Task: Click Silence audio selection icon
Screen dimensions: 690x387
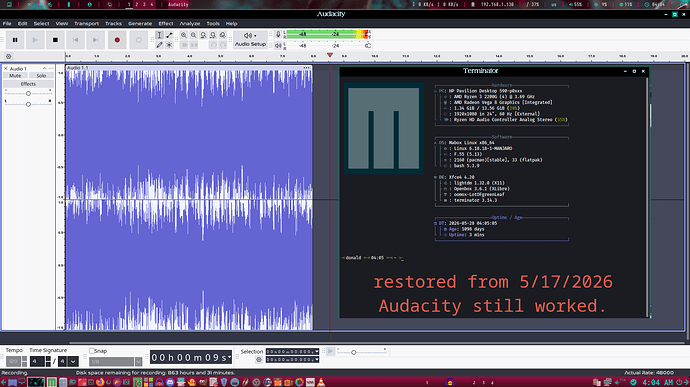Action: (194, 45)
